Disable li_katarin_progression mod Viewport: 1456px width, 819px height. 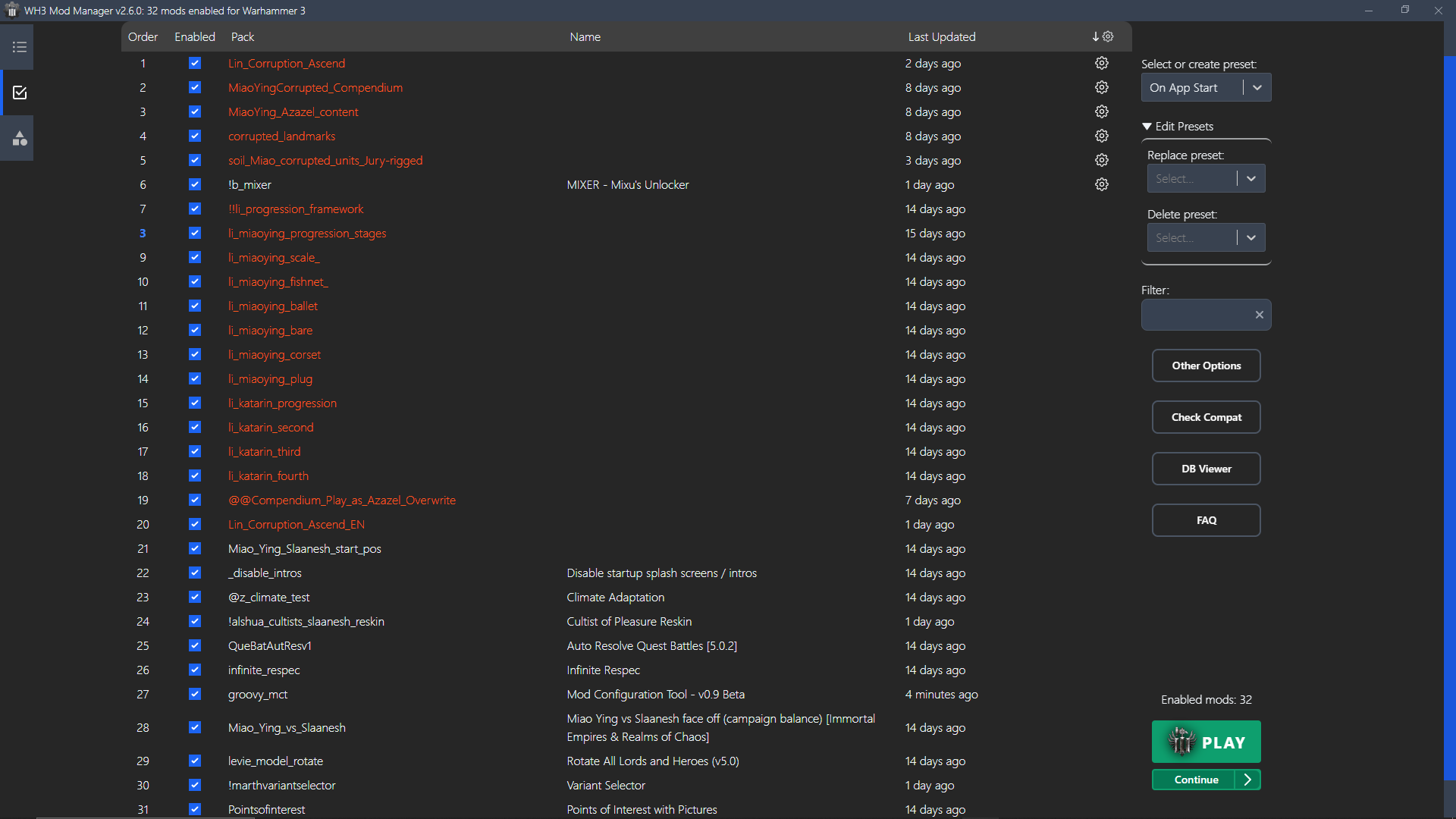195,403
